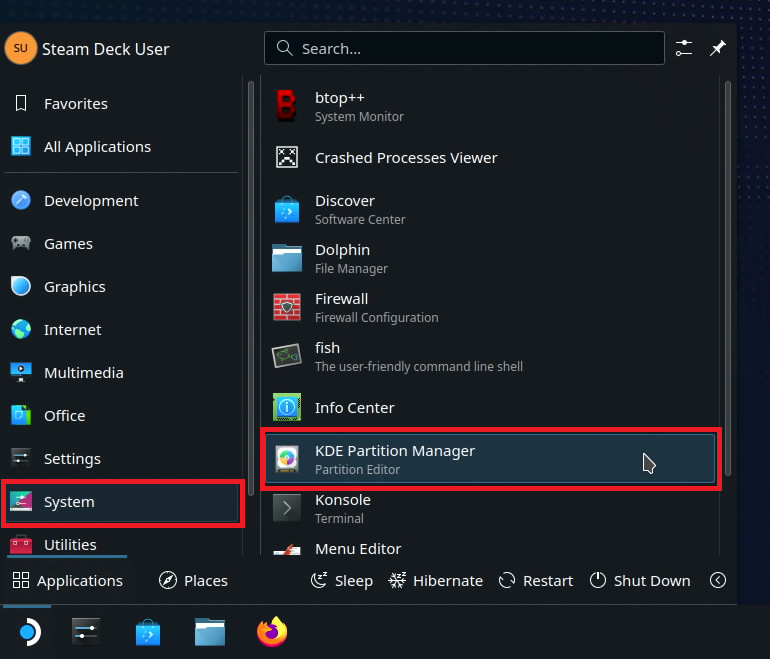Screen dimensions: 770x659
Task: Click the 'Menu Editor' label
Action: [x=358, y=549]
